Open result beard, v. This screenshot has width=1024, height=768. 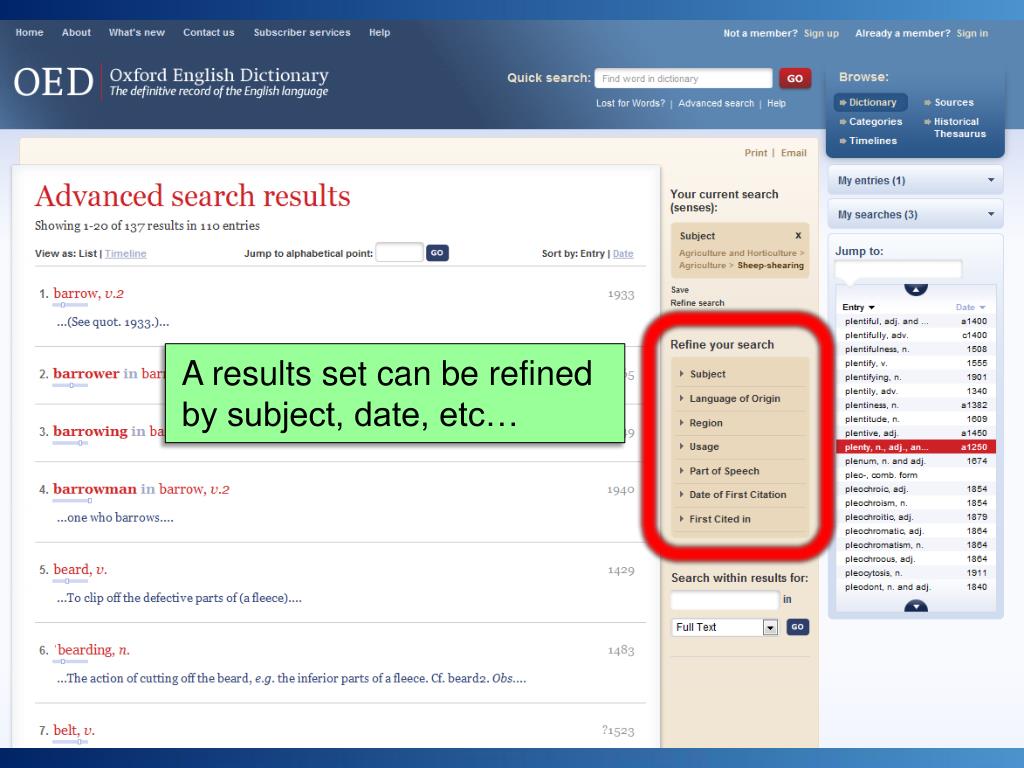click(80, 569)
